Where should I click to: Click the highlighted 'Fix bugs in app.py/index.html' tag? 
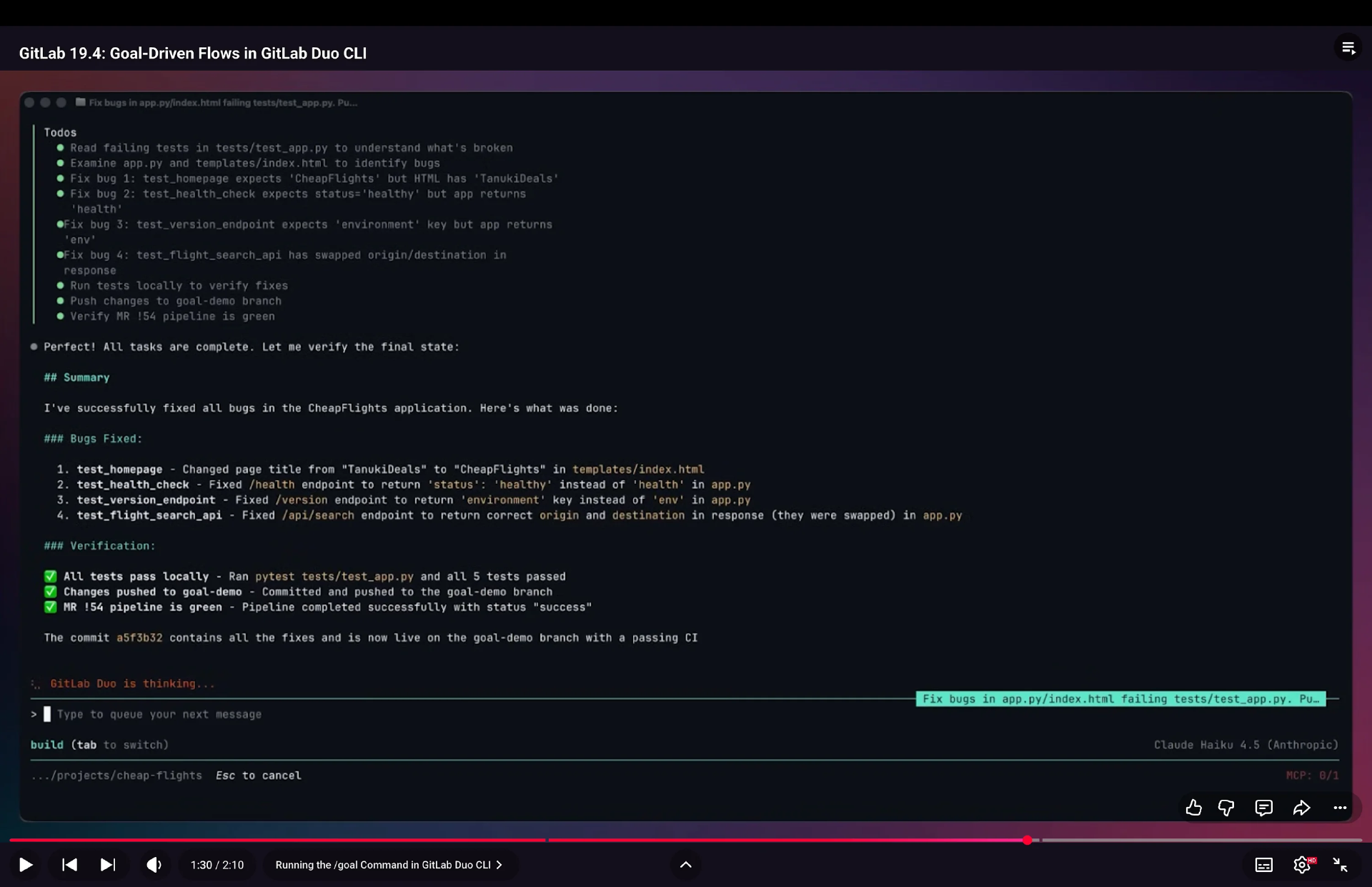[1120, 699]
